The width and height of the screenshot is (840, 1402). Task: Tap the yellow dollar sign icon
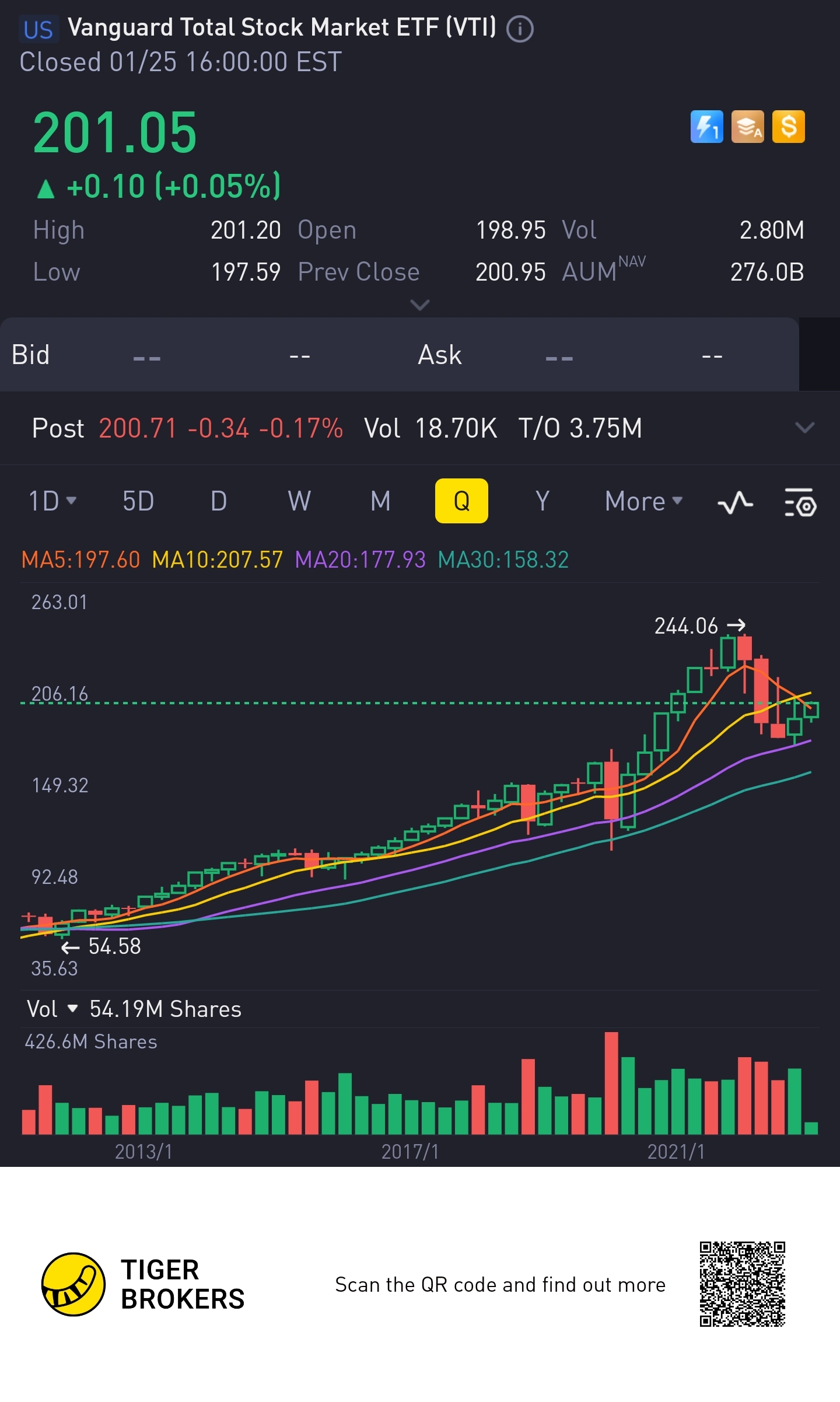(788, 127)
